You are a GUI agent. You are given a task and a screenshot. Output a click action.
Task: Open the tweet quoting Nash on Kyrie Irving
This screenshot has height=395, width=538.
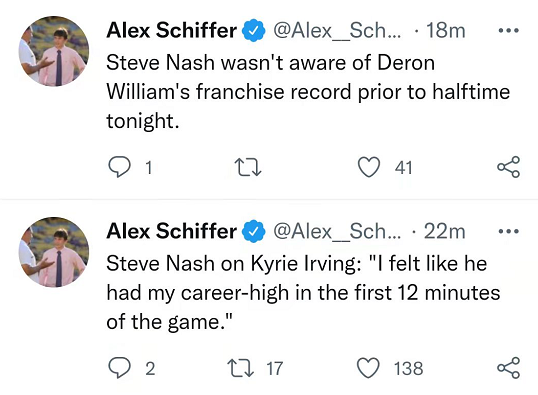point(303,292)
